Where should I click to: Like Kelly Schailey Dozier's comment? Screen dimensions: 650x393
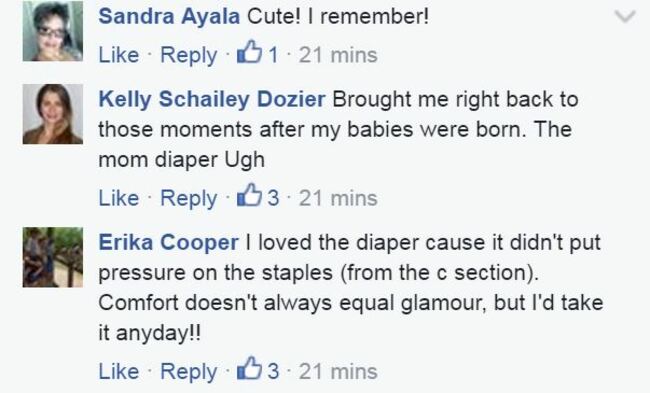coord(119,198)
